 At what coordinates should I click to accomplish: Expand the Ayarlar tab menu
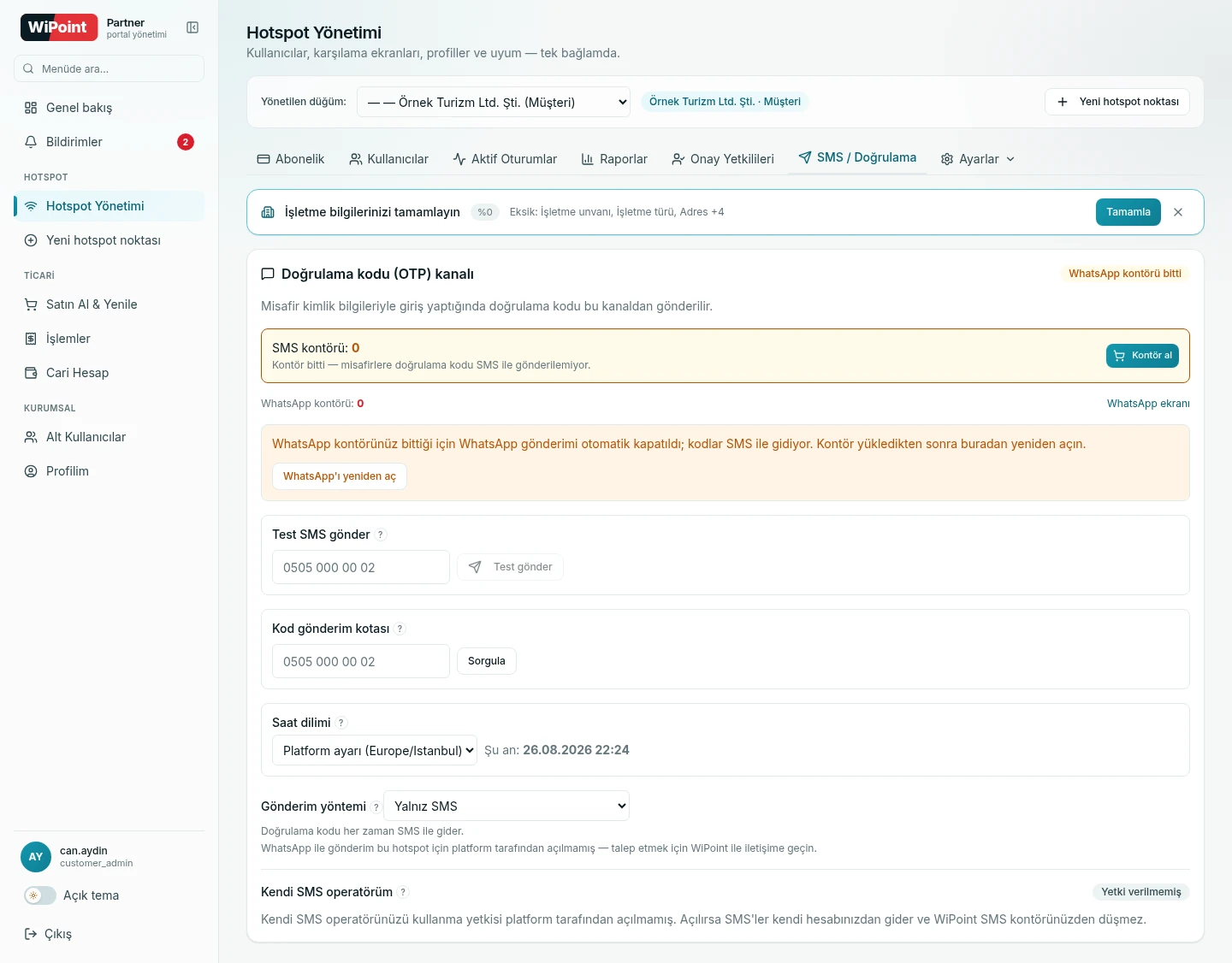(x=978, y=159)
